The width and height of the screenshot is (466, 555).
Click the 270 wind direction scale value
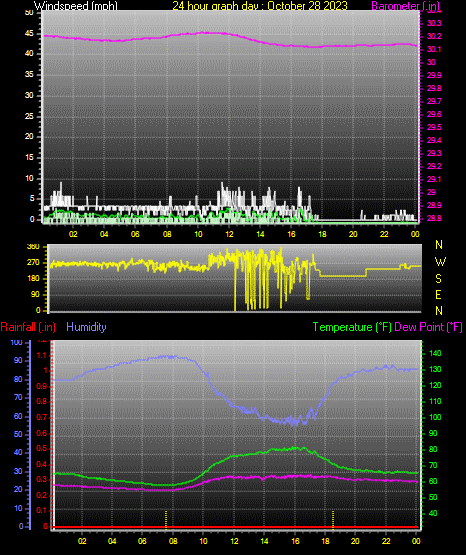coord(33,263)
